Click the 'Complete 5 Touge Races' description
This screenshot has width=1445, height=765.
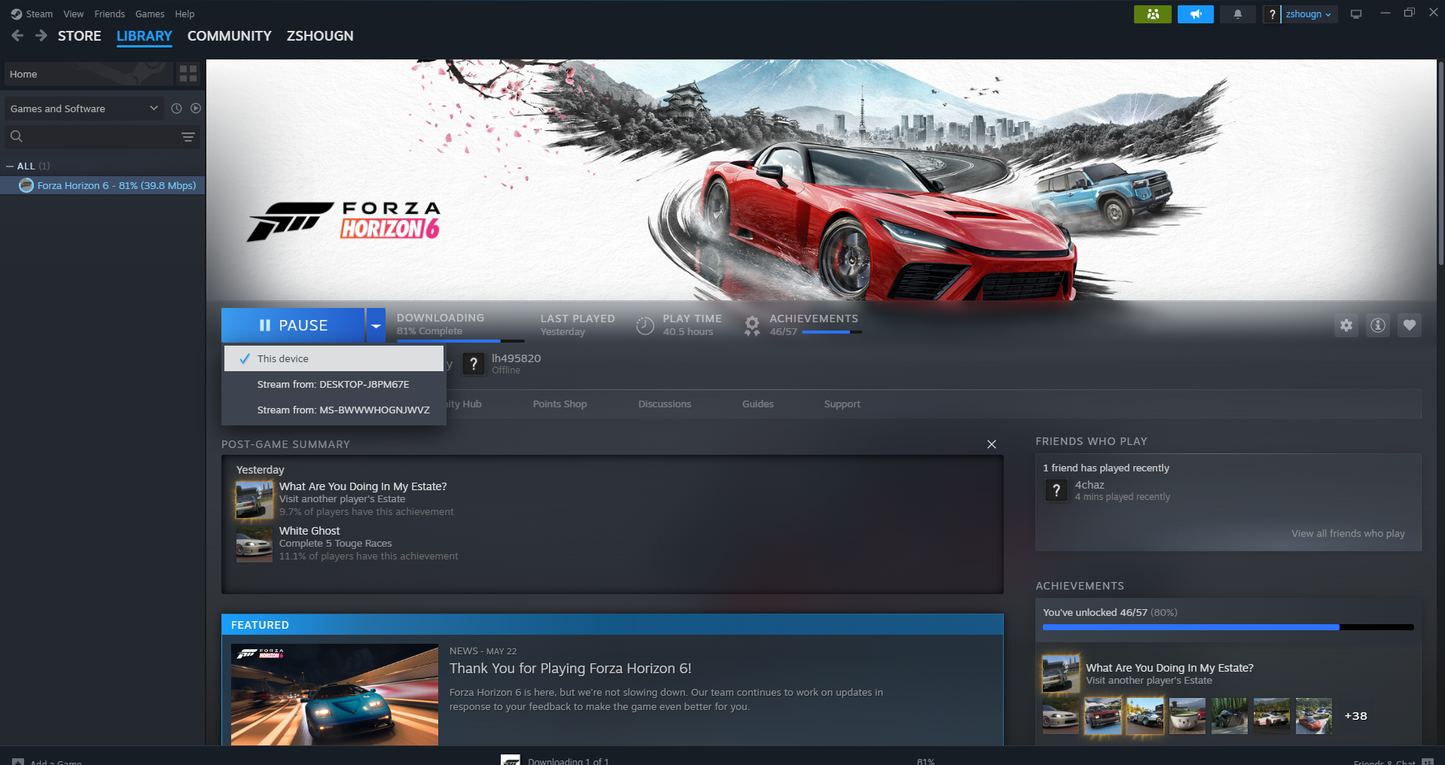[x=335, y=543]
